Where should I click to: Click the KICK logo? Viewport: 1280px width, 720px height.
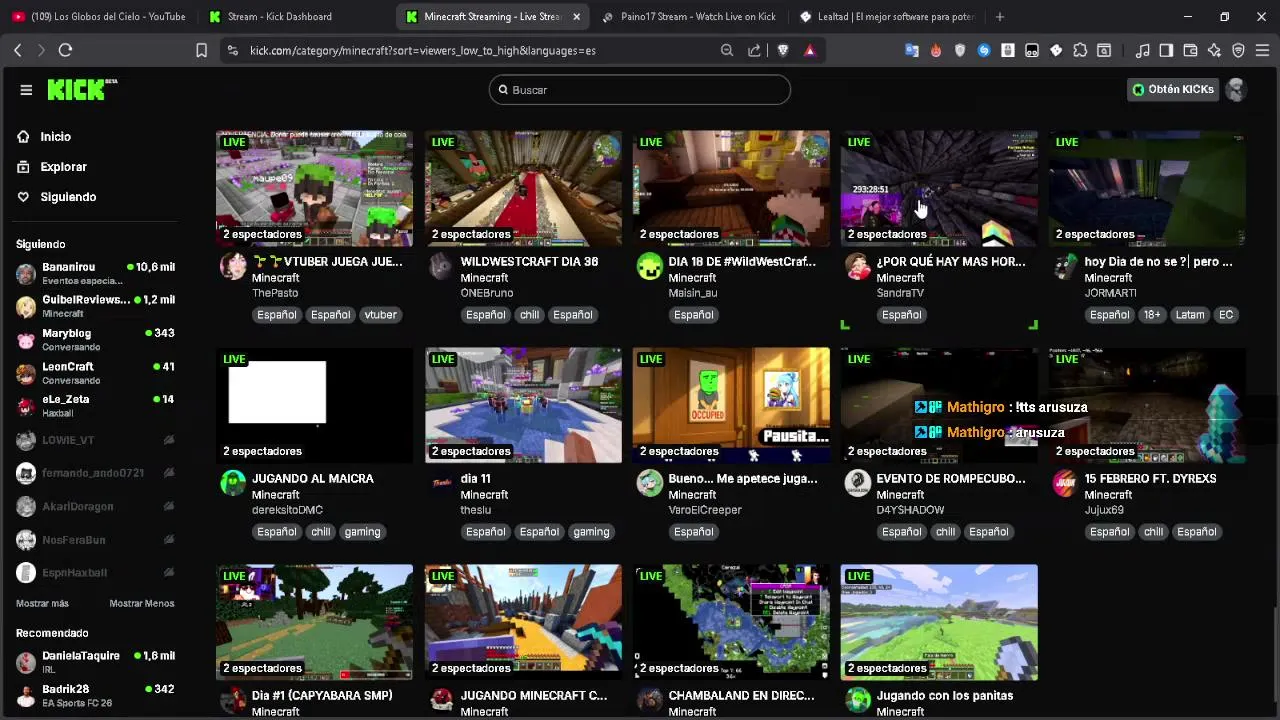coord(82,89)
